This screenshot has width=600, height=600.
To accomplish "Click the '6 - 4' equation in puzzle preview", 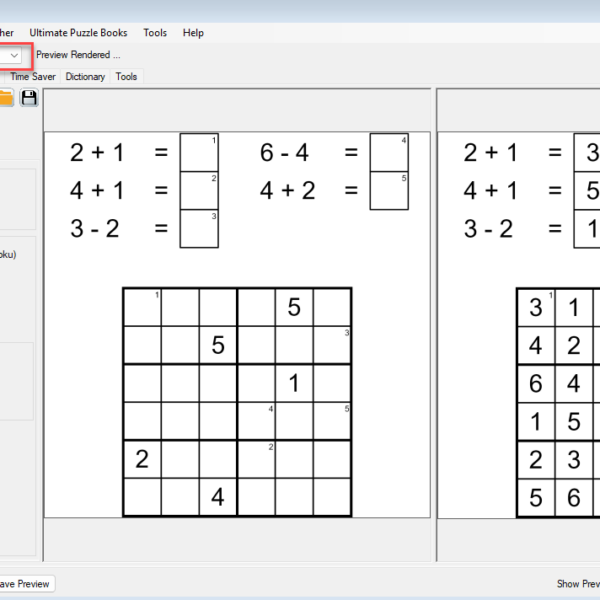I will (x=284, y=152).
